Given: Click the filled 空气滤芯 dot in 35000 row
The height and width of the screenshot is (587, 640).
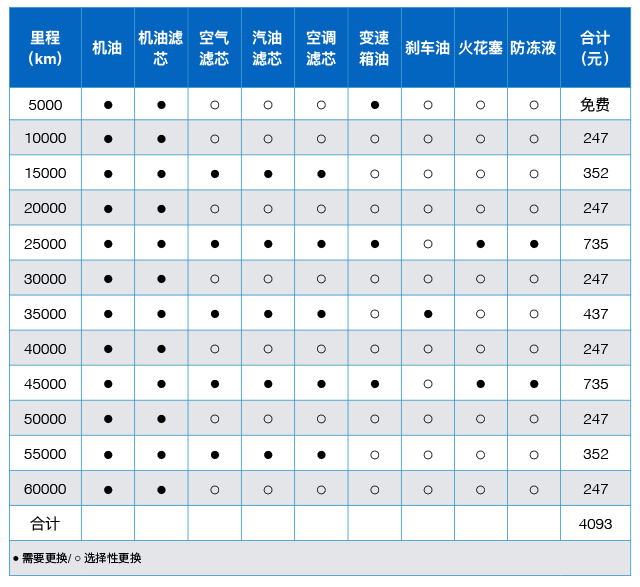Looking at the screenshot, I should pyautogui.click(x=214, y=314).
